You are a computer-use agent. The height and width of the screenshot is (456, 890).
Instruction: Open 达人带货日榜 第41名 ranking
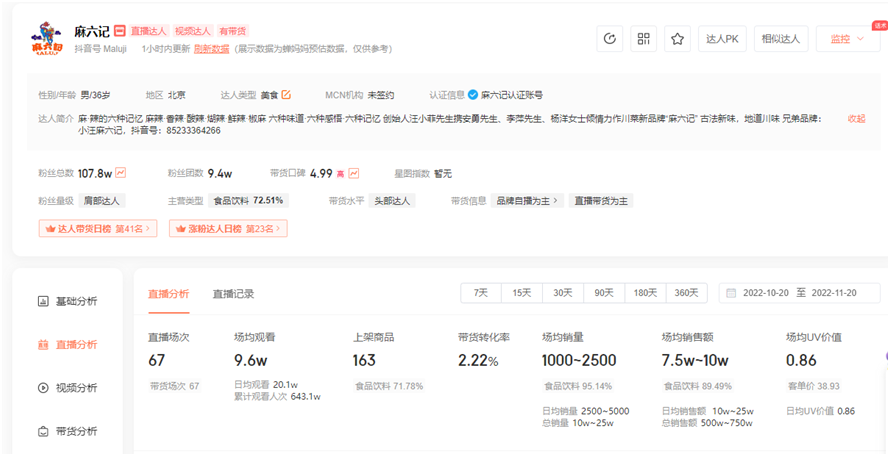click(98, 229)
